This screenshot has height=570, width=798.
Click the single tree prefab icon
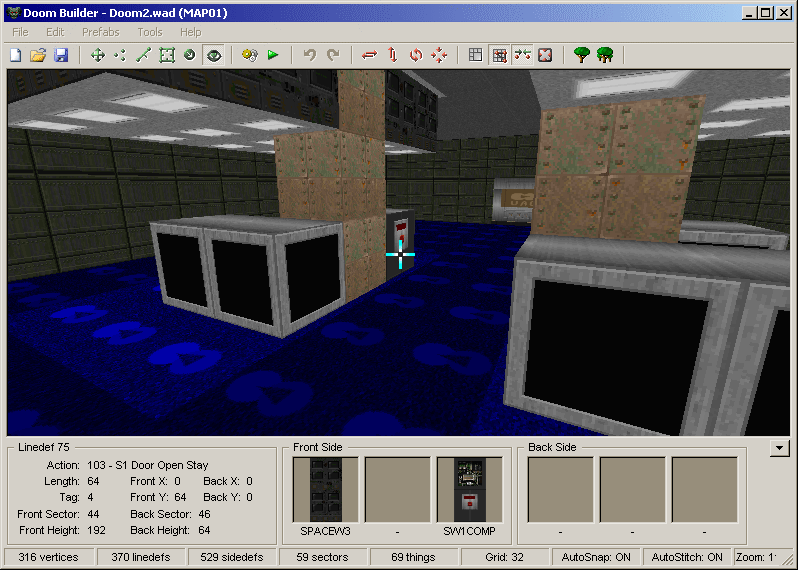click(x=582, y=55)
